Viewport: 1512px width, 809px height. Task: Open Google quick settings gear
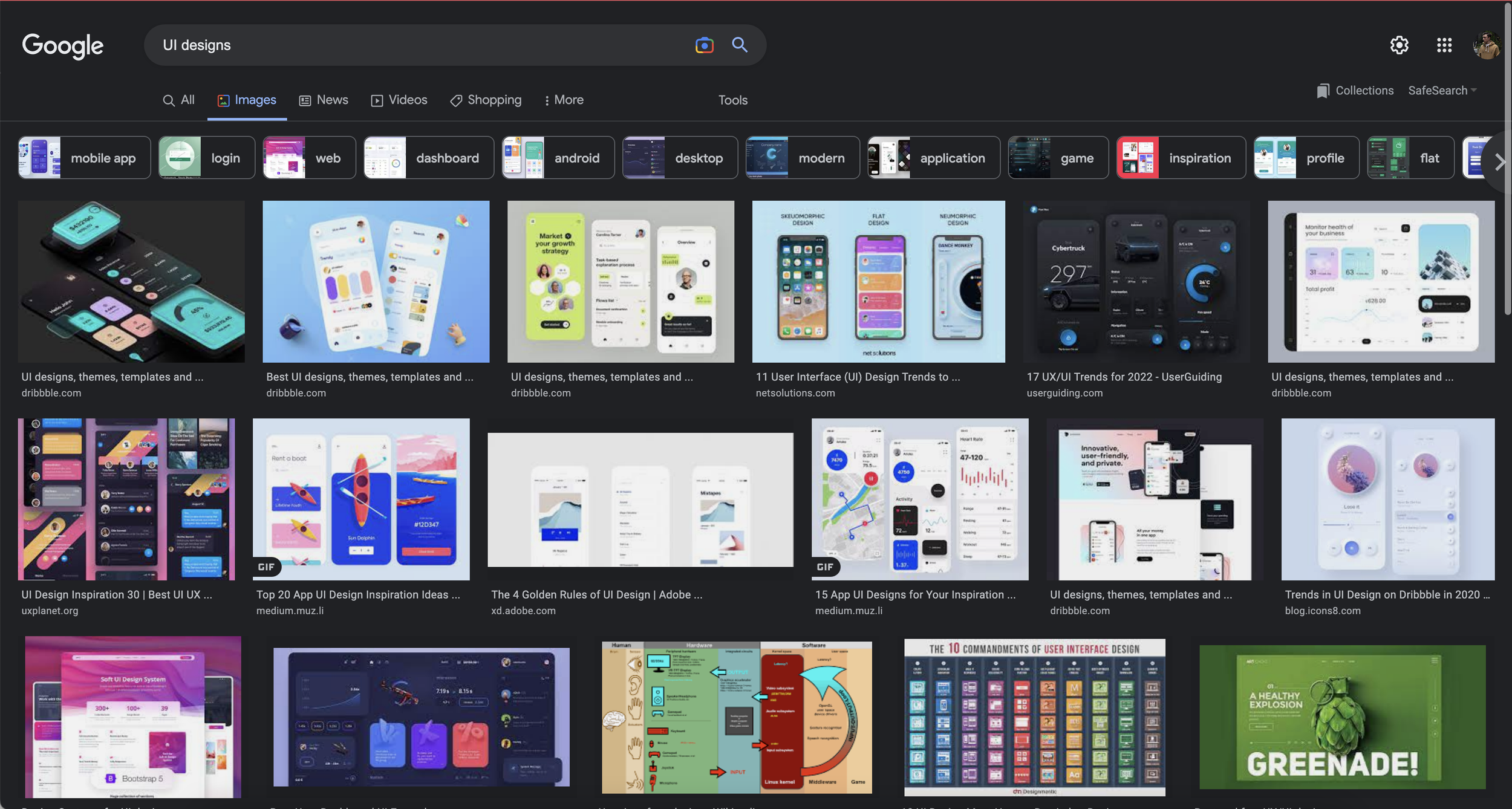tap(1400, 45)
